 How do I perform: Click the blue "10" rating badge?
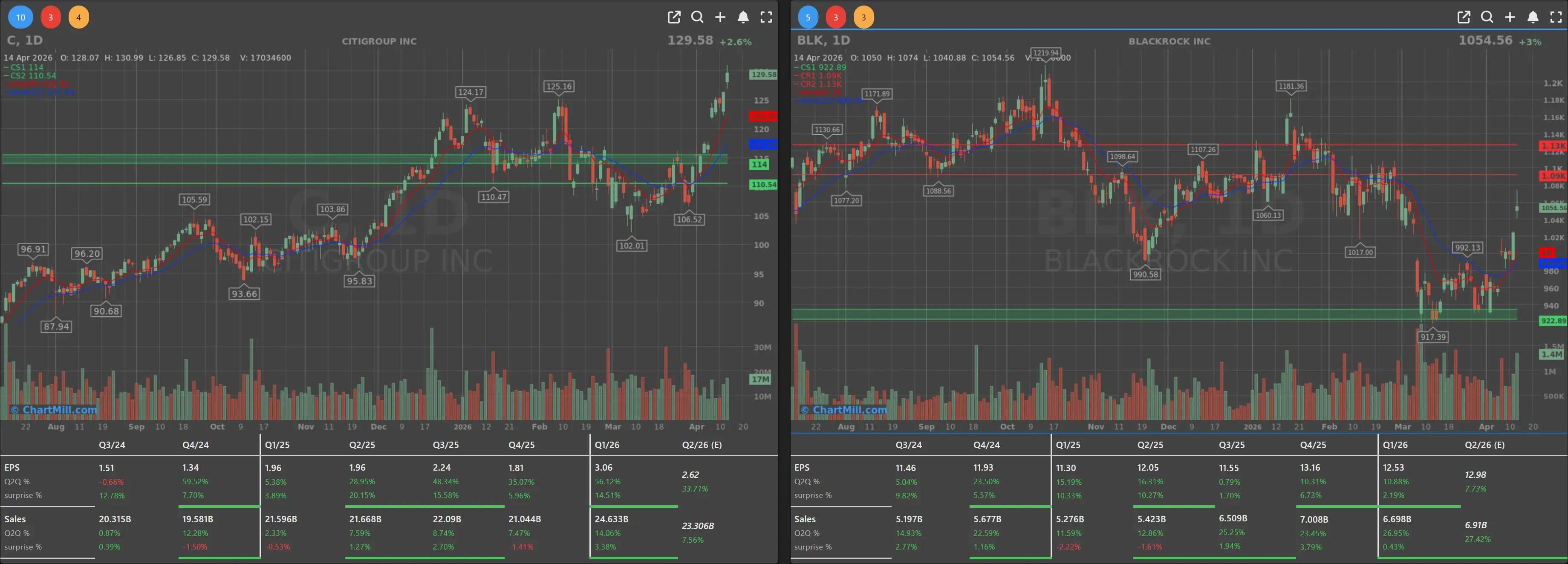pos(20,17)
